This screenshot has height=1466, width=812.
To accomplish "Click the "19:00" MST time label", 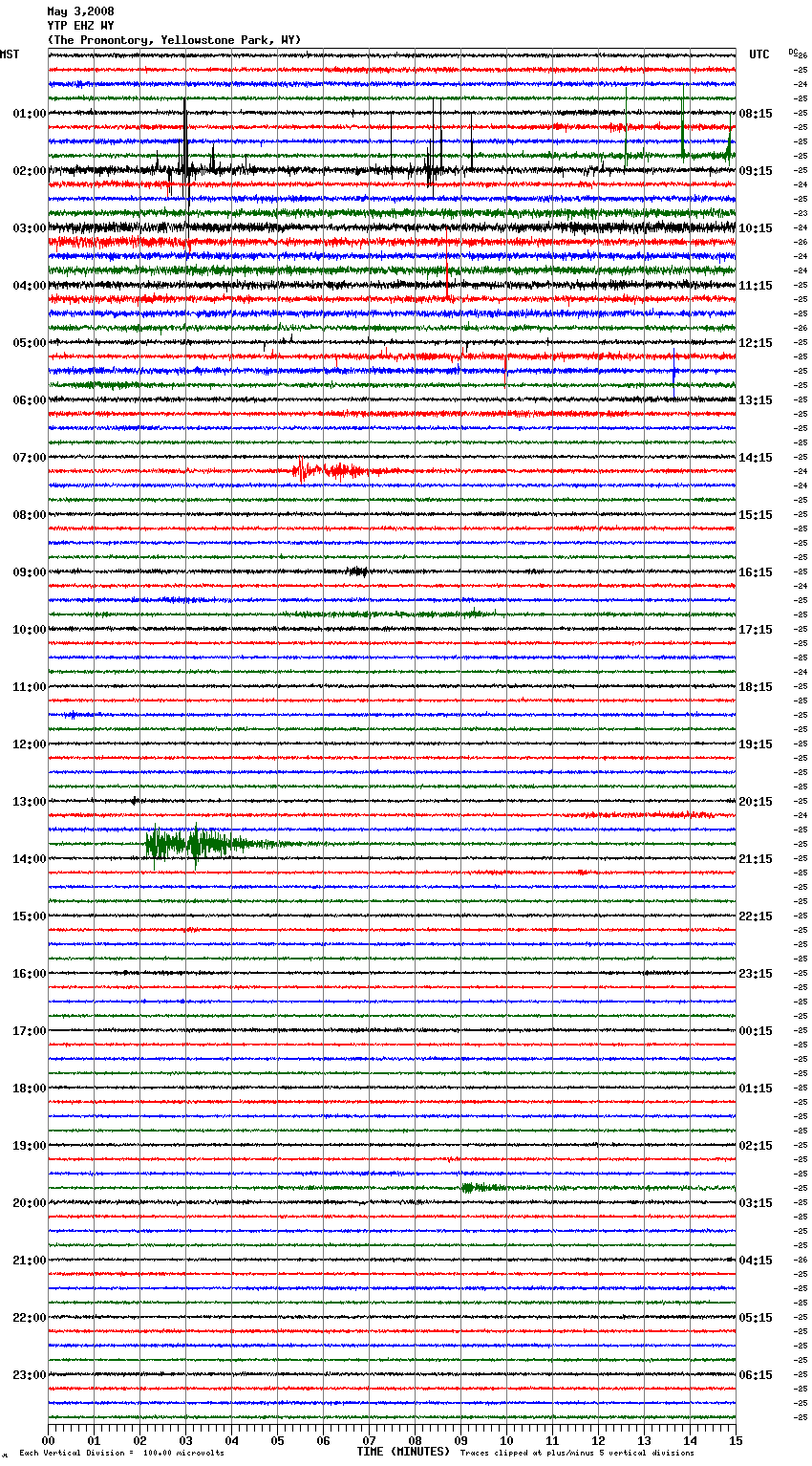I will coord(30,1146).
